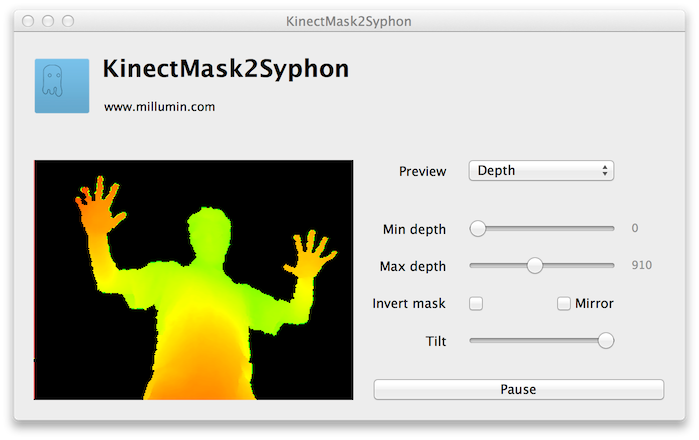
Task: Click the depth preview image
Action: pos(193,280)
